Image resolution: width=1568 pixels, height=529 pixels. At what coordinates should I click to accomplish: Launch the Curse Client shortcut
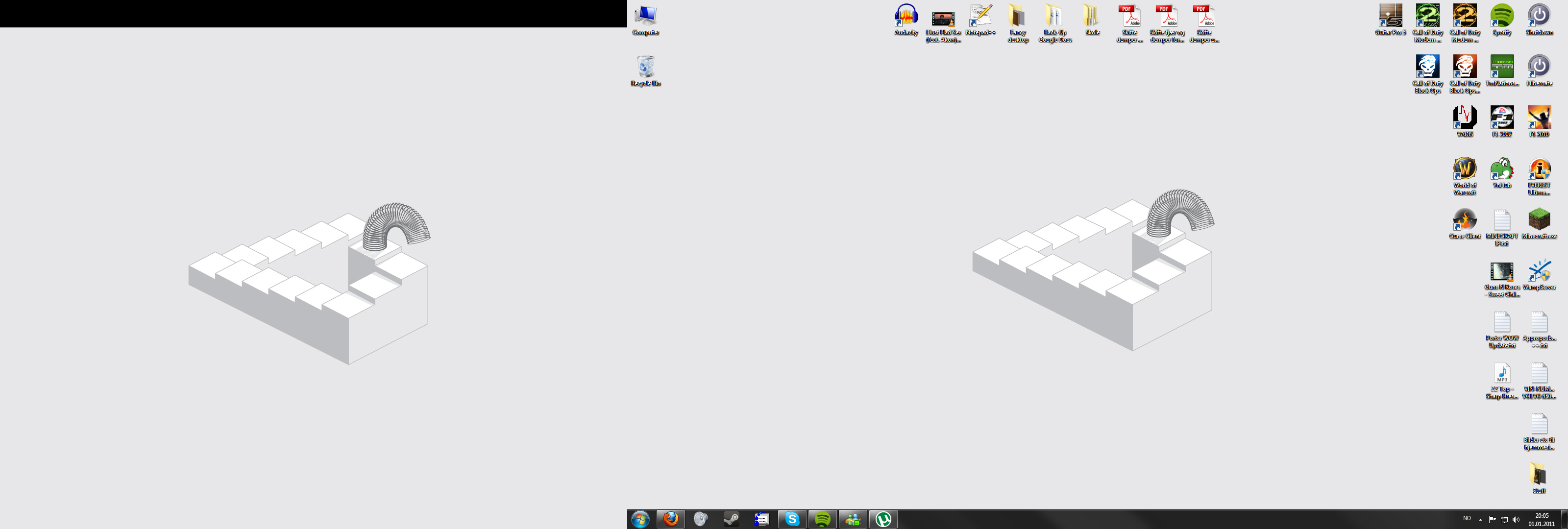[1465, 224]
